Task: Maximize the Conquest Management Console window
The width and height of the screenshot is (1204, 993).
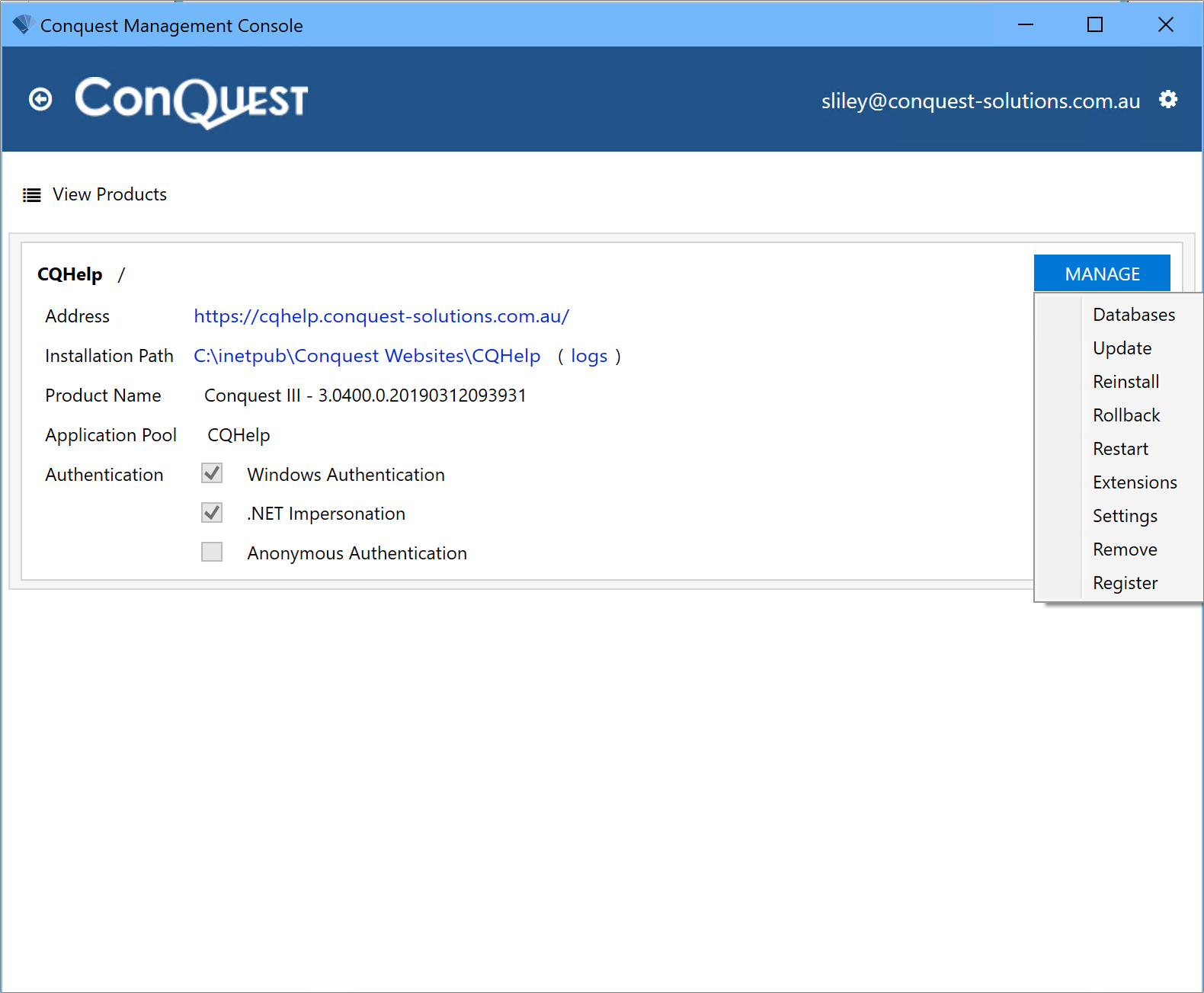Action: point(1095,24)
